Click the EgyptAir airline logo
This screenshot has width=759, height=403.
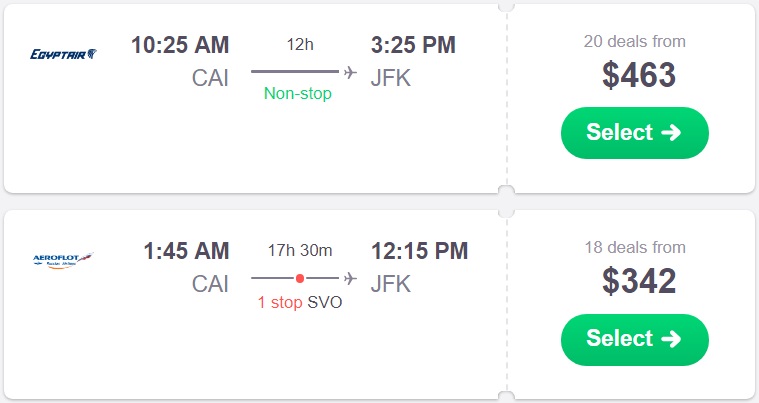click(x=63, y=53)
